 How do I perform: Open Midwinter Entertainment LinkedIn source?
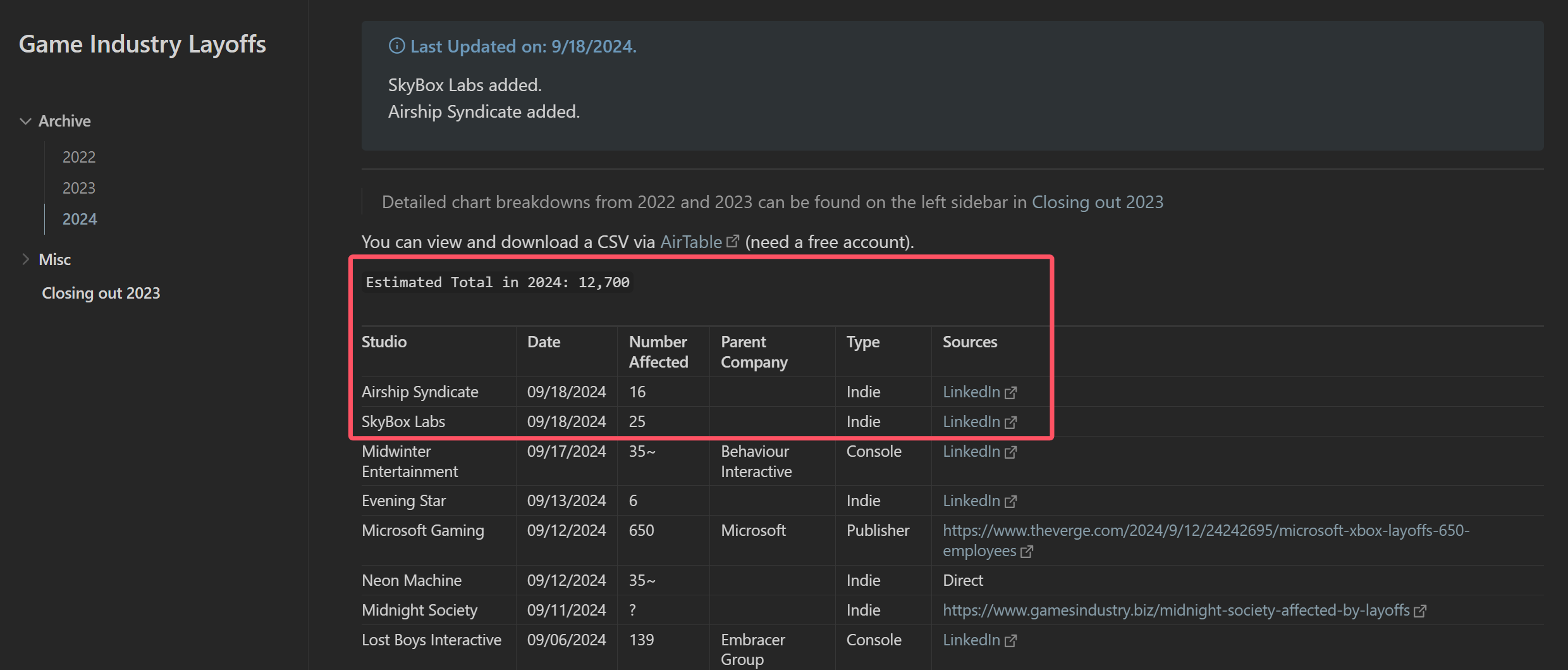click(971, 451)
